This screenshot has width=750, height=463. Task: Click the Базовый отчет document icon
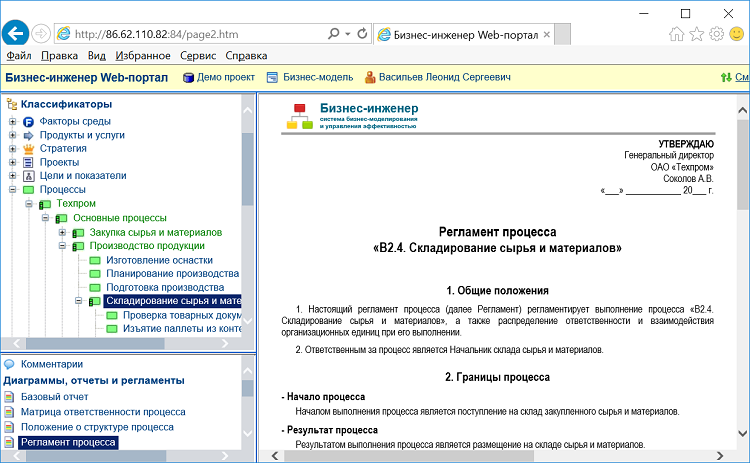[x=9, y=397]
